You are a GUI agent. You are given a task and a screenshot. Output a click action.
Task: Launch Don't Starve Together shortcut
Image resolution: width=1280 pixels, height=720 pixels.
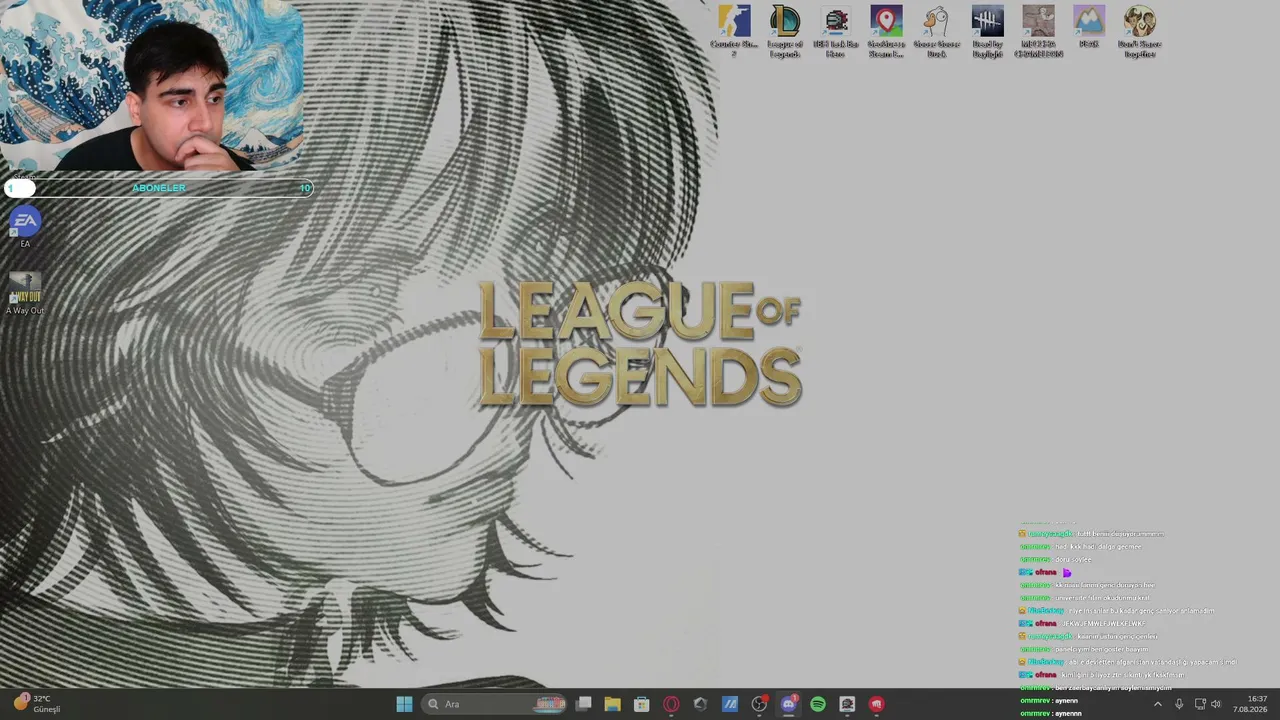click(1139, 31)
